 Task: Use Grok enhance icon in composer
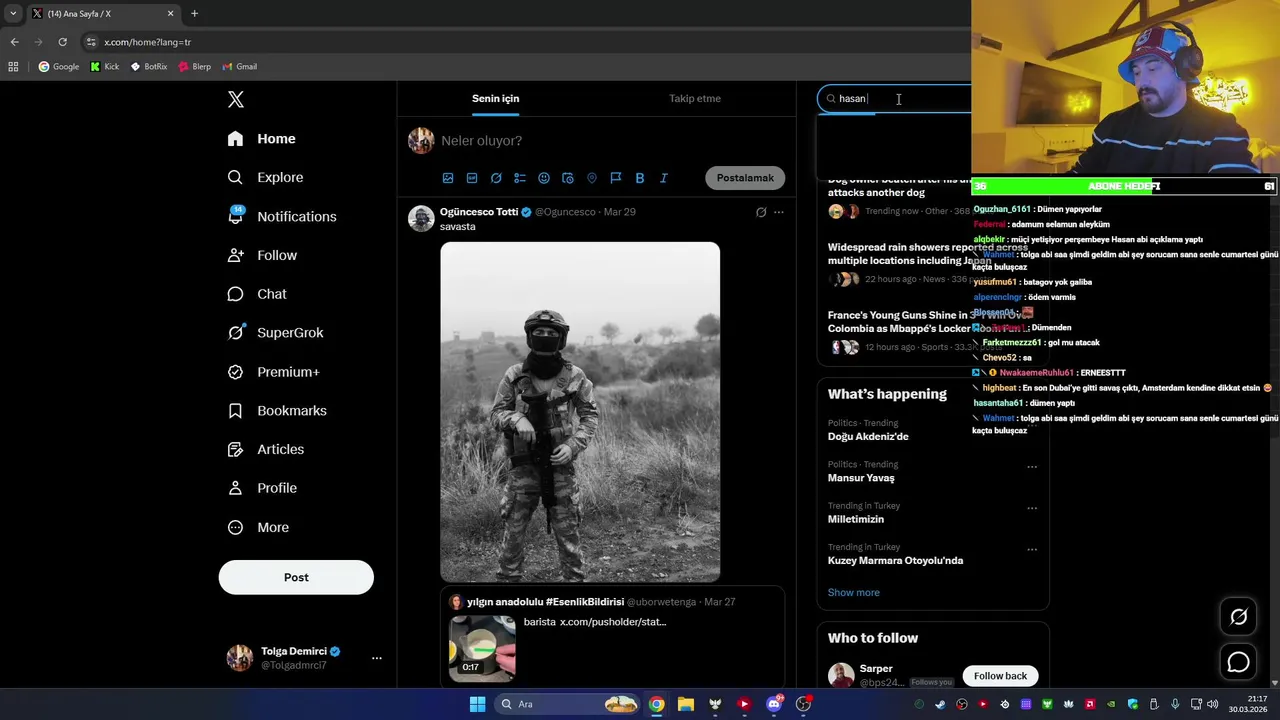(x=496, y=178)
